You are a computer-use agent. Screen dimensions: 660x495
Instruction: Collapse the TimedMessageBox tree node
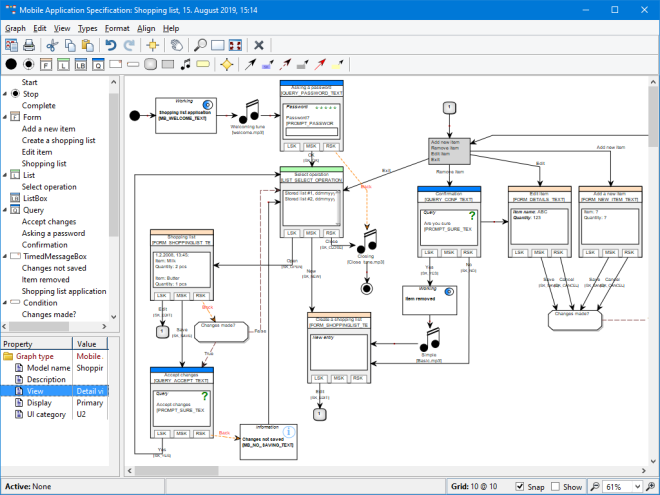(5, 257)
